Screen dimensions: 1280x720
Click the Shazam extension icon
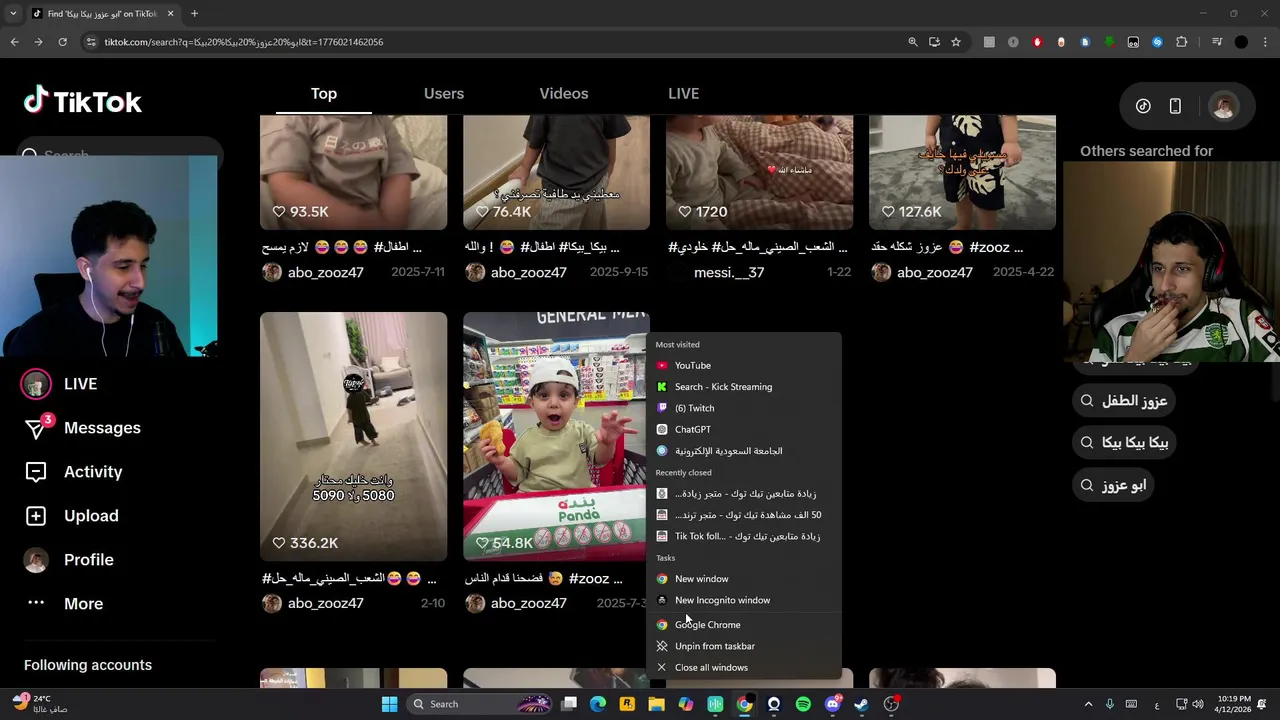[1157, 42]
